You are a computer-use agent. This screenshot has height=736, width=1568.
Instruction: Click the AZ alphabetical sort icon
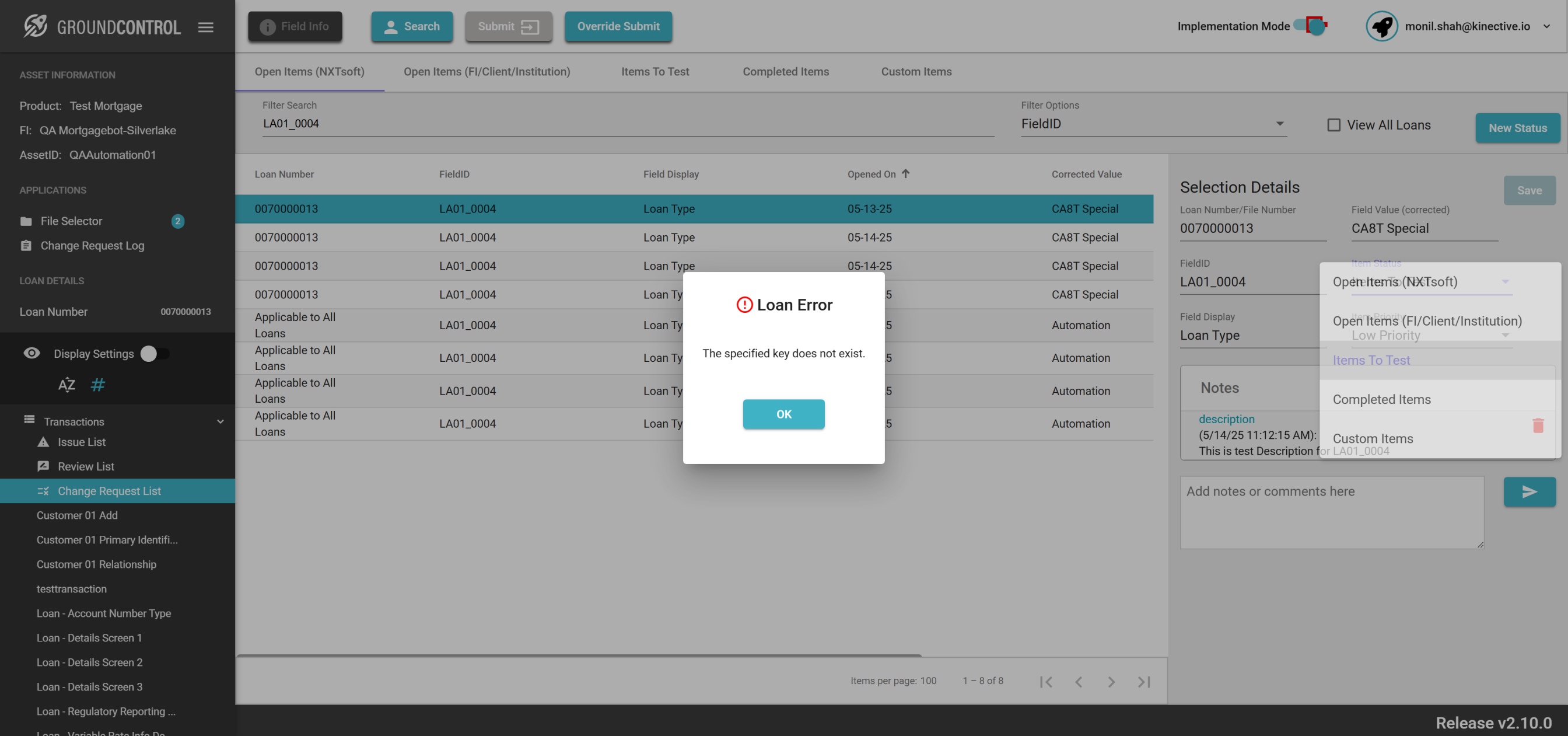(66, 385)
